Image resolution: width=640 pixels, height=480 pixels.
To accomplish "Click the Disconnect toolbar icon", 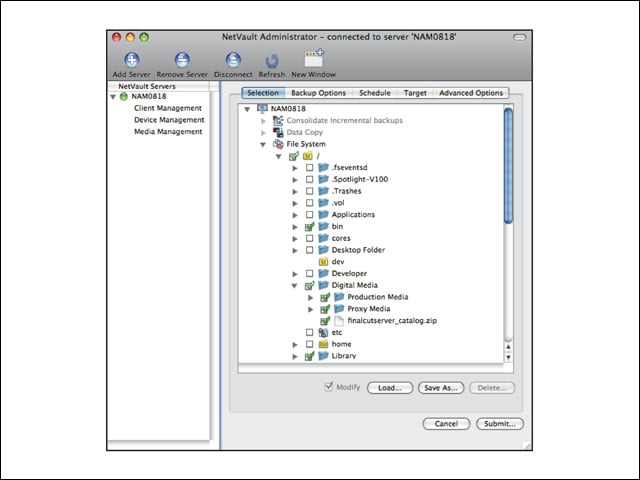I will coord(233,60).
